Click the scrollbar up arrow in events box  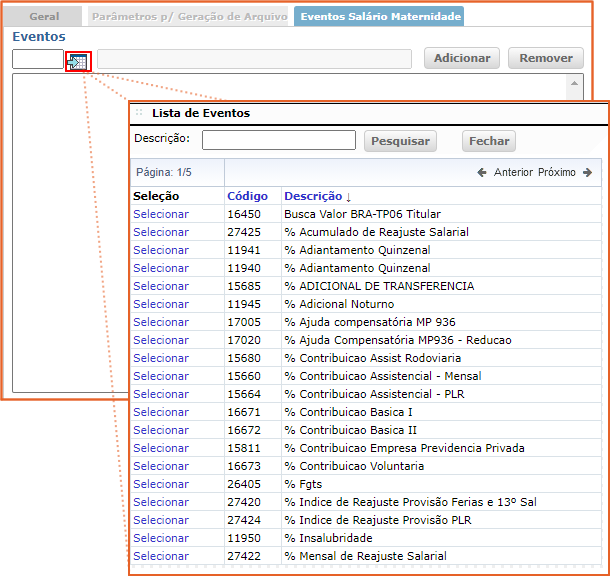(x=574, y=86)
